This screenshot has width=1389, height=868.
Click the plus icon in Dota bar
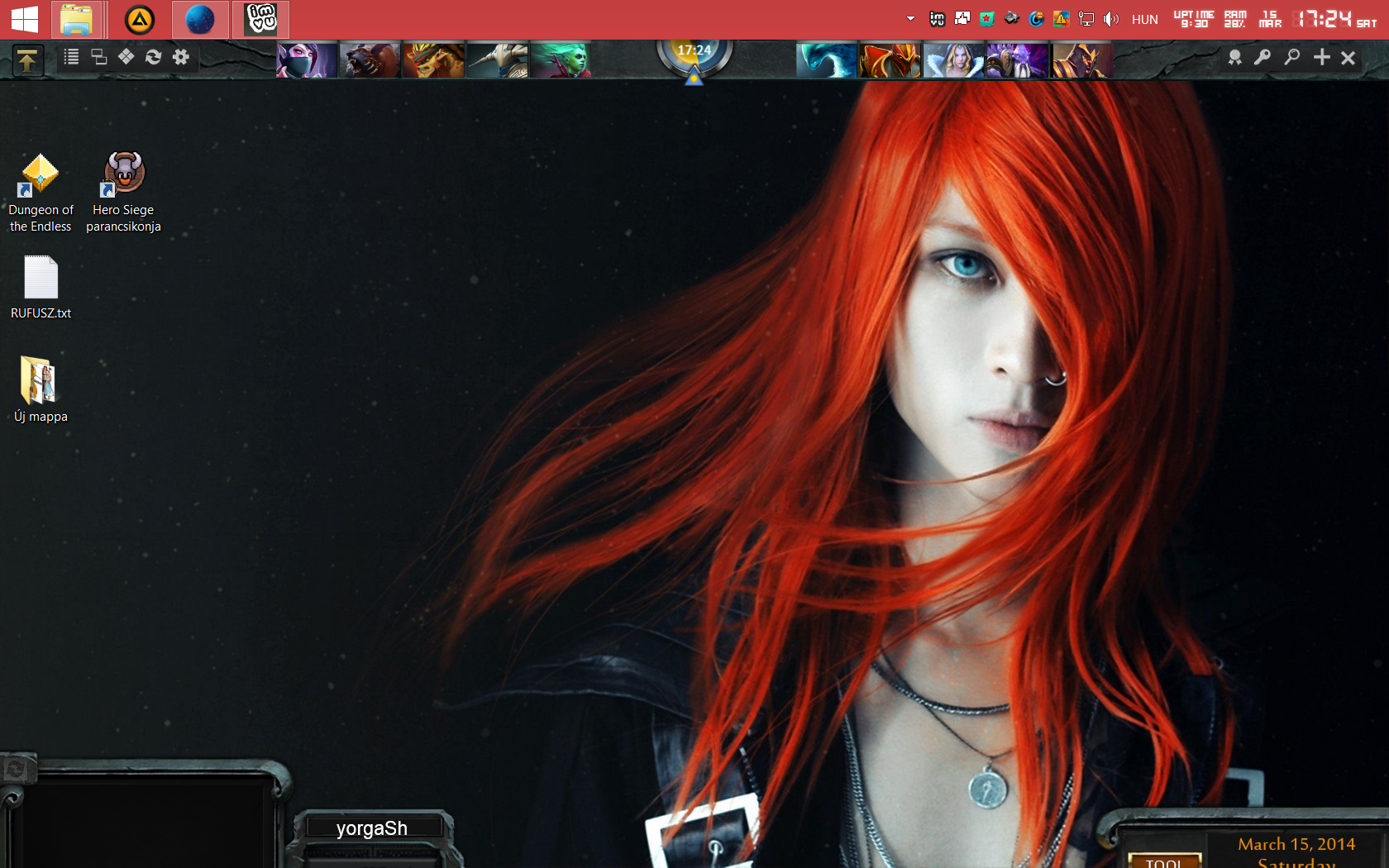[x=1321, y=57]
